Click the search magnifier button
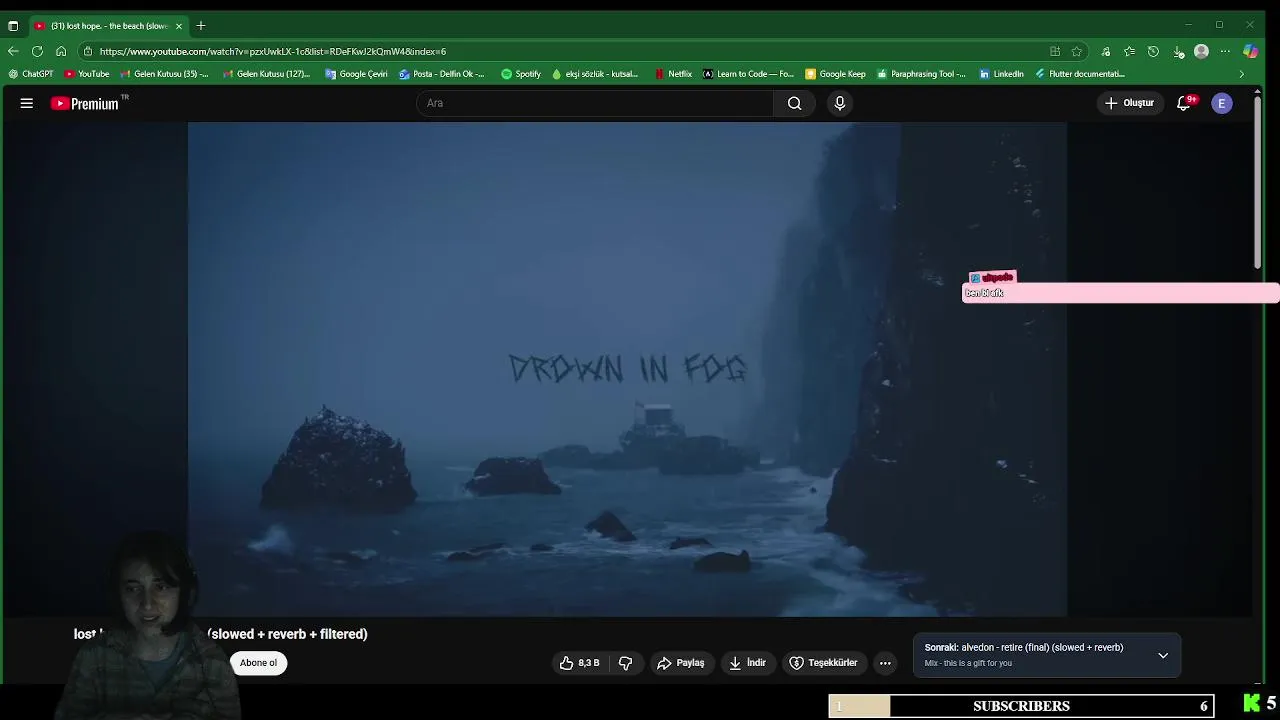 coord(794,103)
